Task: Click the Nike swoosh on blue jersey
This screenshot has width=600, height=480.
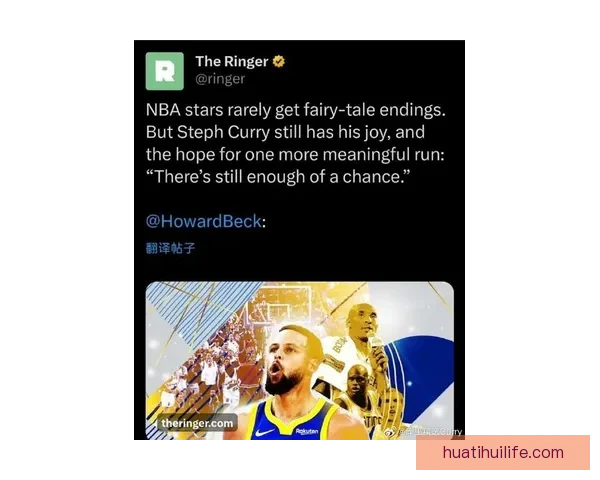Action: 266,433
